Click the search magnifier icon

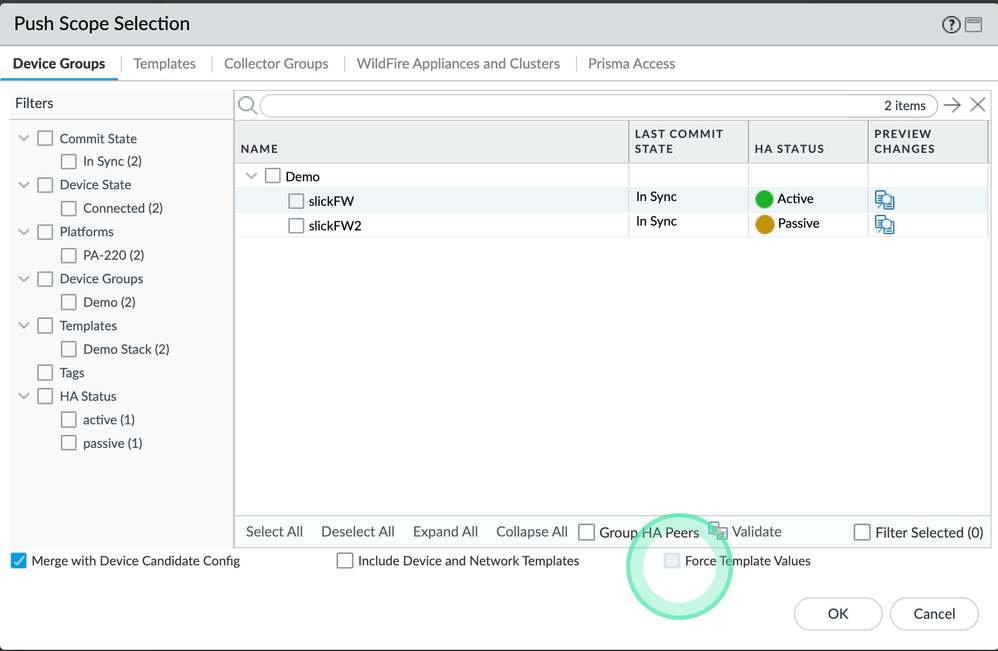[x=247, y=105]
